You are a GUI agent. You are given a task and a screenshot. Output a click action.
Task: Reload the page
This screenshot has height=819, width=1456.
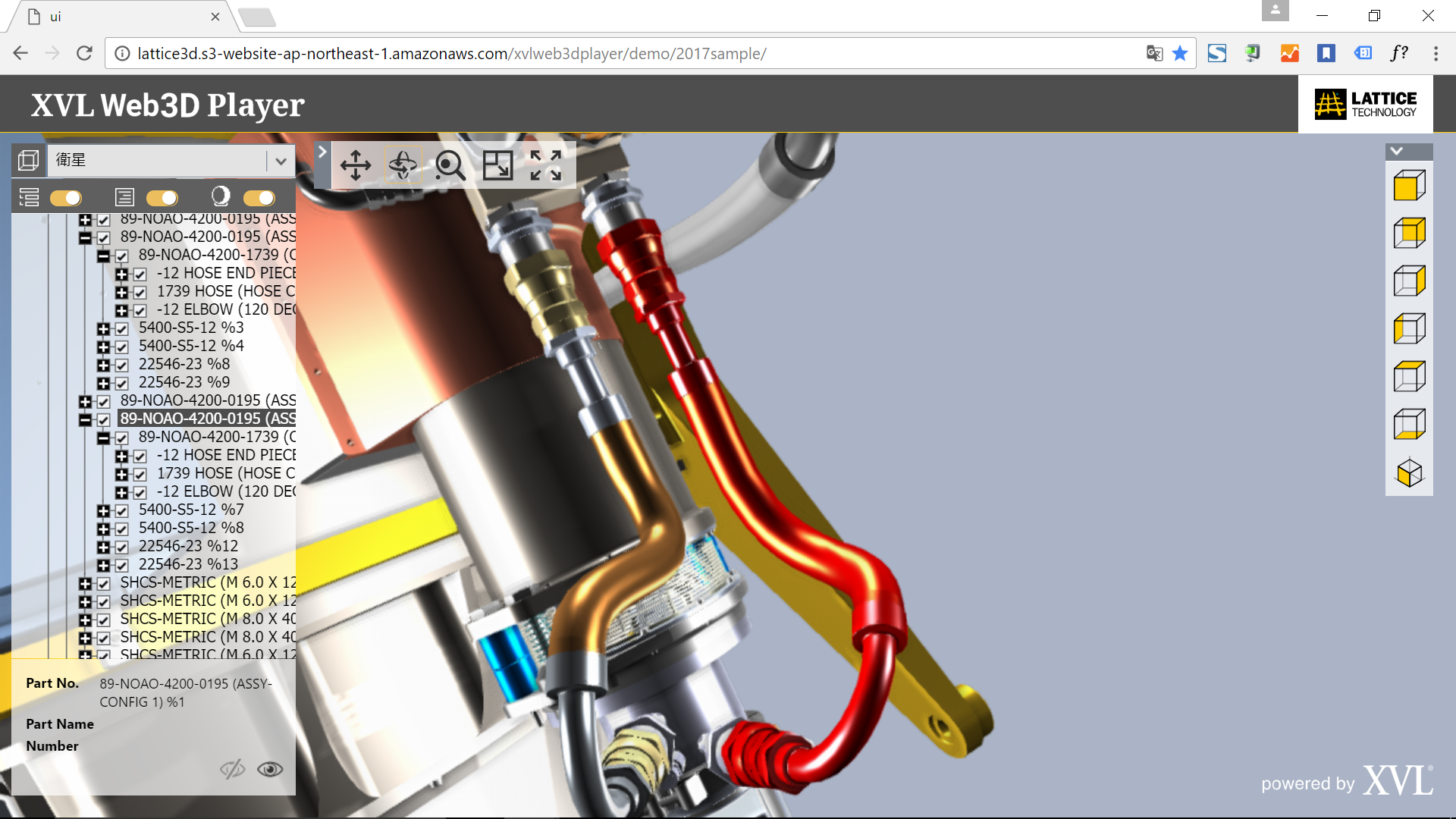pos(84,53)
